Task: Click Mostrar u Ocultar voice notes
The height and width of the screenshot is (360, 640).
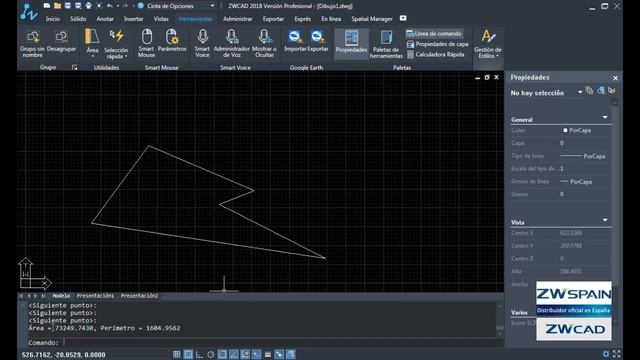Action: (x=264, y=43)
